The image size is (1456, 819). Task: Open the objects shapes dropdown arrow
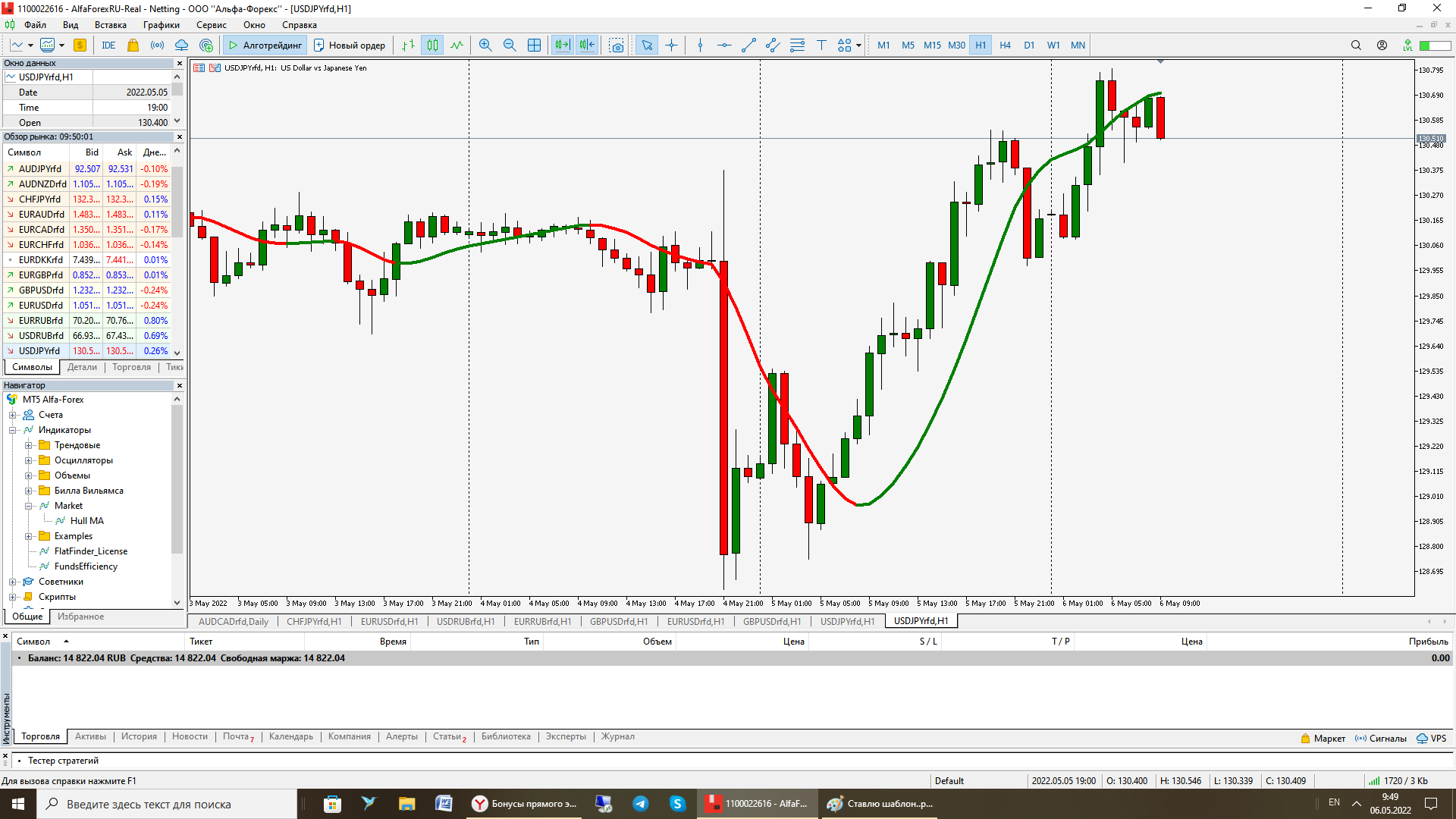[858, 45]
